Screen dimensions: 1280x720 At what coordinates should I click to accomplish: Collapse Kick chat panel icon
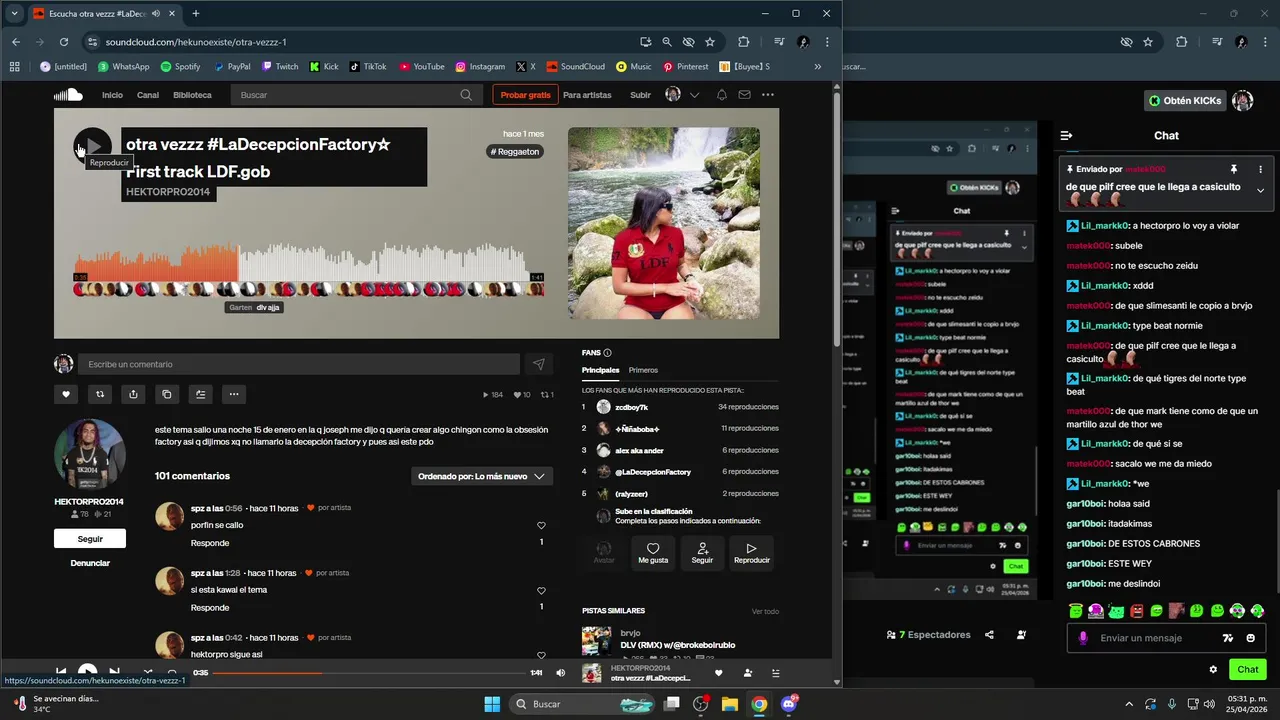pyautogui.click(x=1066, y=135)
